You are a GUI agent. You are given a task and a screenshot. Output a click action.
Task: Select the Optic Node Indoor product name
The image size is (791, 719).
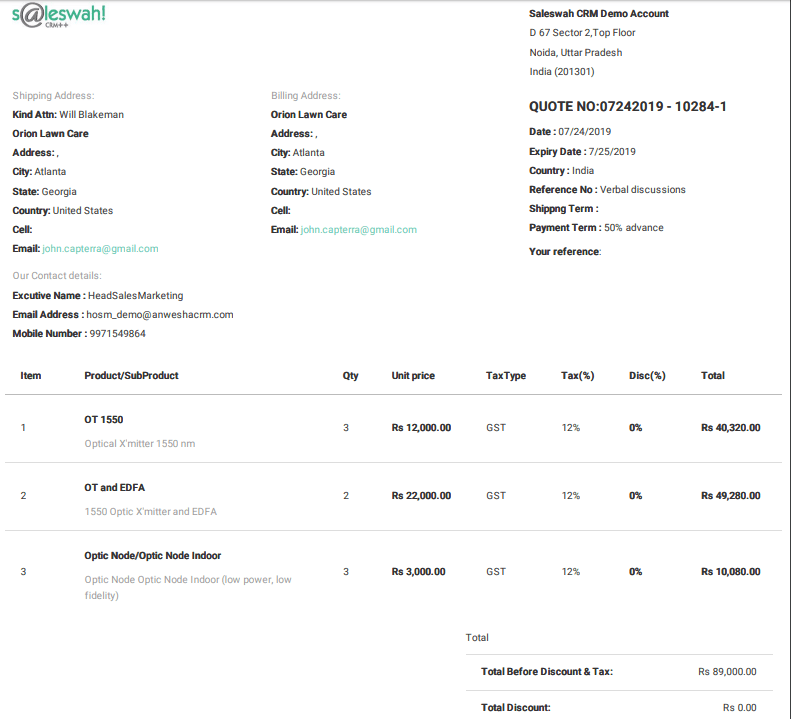tap(152, 556)
